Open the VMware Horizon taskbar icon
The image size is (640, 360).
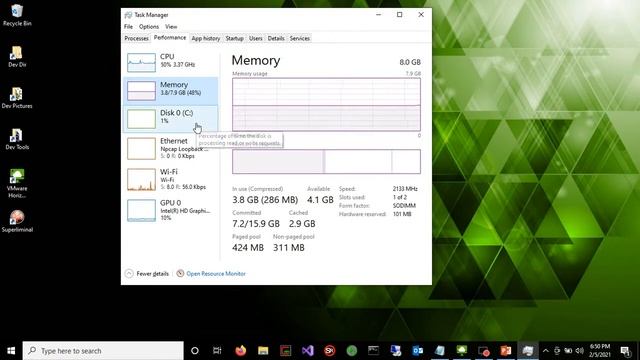(x=462, y=351)
